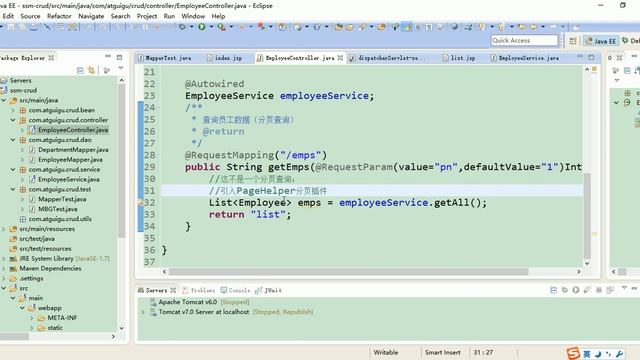The height and width of the screenshot is (360, 640).
Task: Open Package Explorer view menu arrow
Action: 121,69
